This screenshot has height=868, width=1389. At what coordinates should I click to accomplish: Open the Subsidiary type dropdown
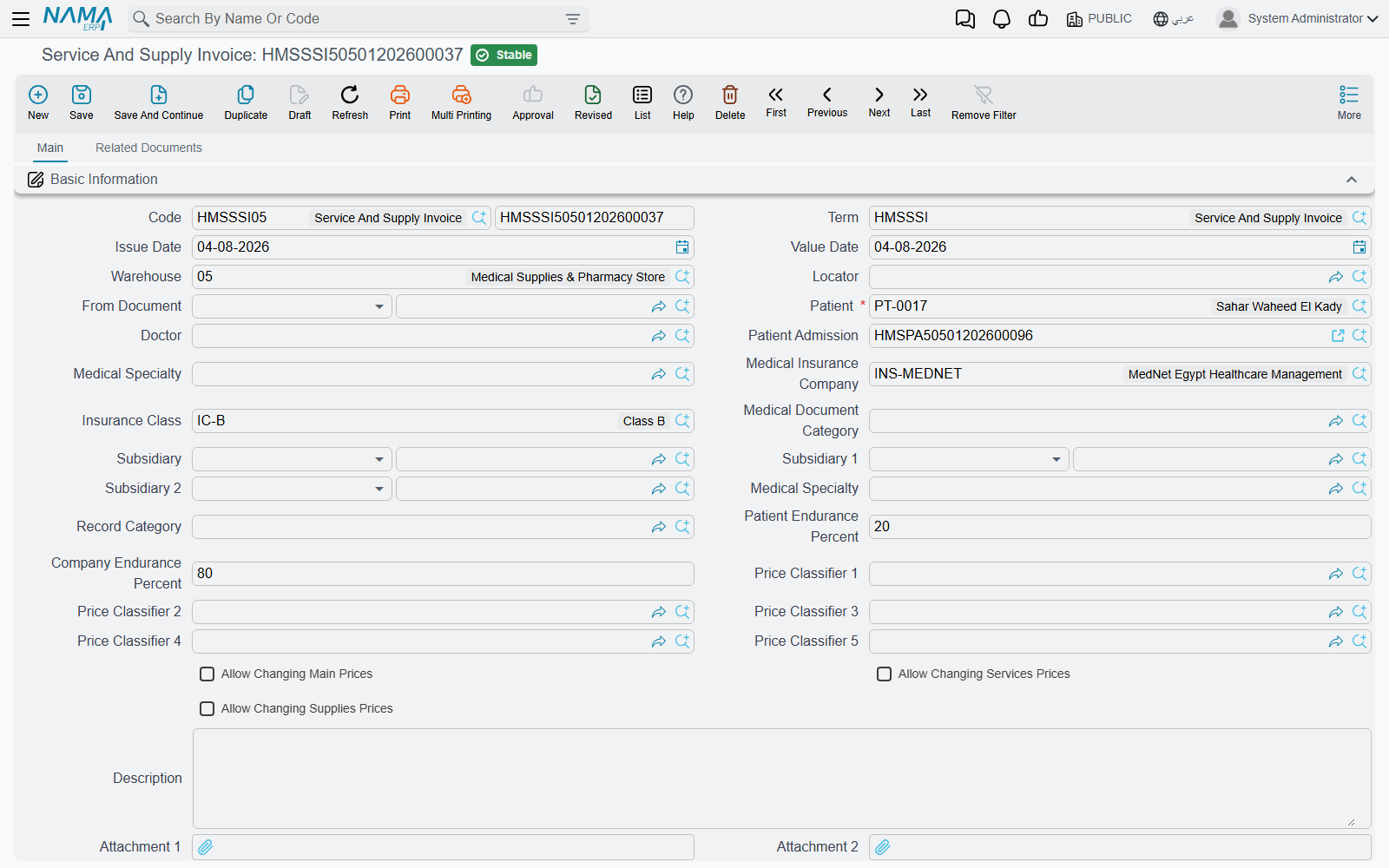pyautogui.click(x=379, y=459)
